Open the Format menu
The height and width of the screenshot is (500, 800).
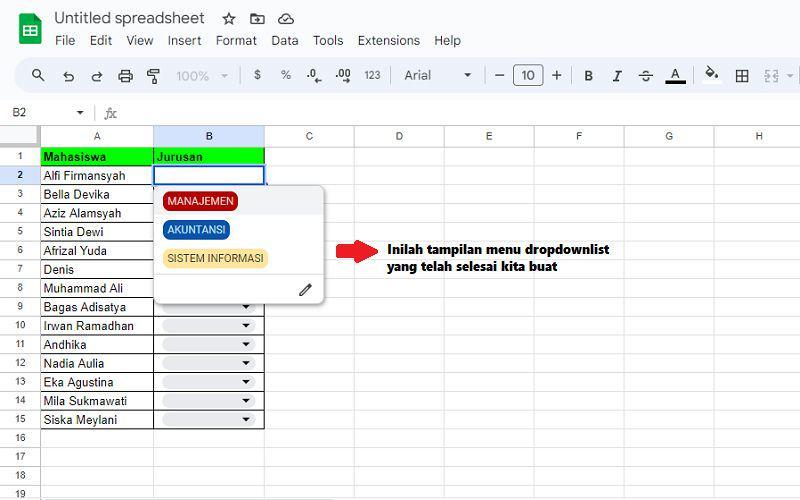pos(236,41)
